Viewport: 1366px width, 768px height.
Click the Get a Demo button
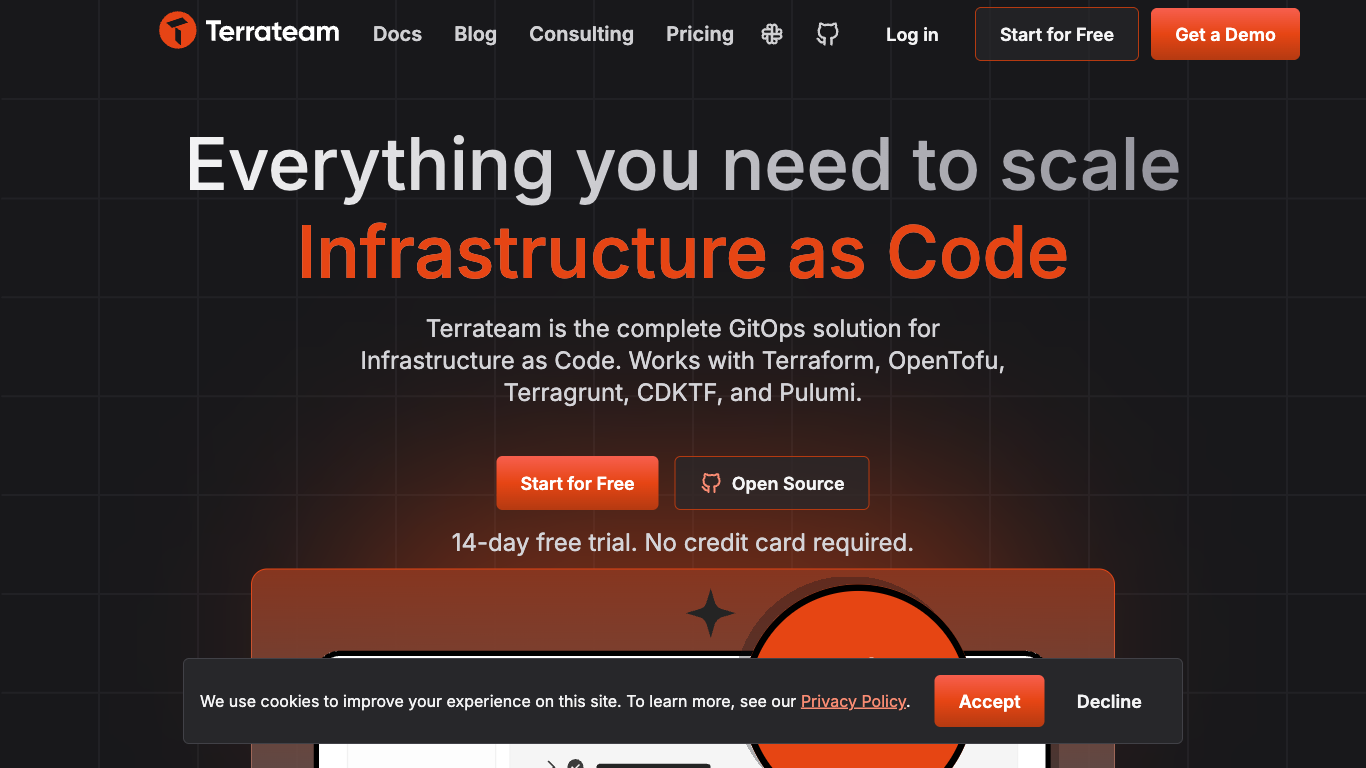click(1225, 34)
